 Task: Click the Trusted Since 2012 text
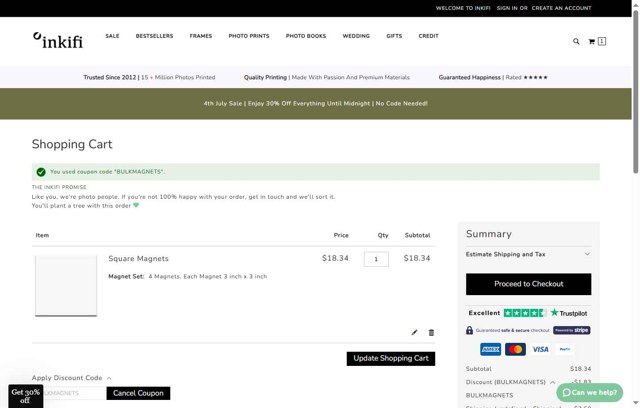coord(149,77)
